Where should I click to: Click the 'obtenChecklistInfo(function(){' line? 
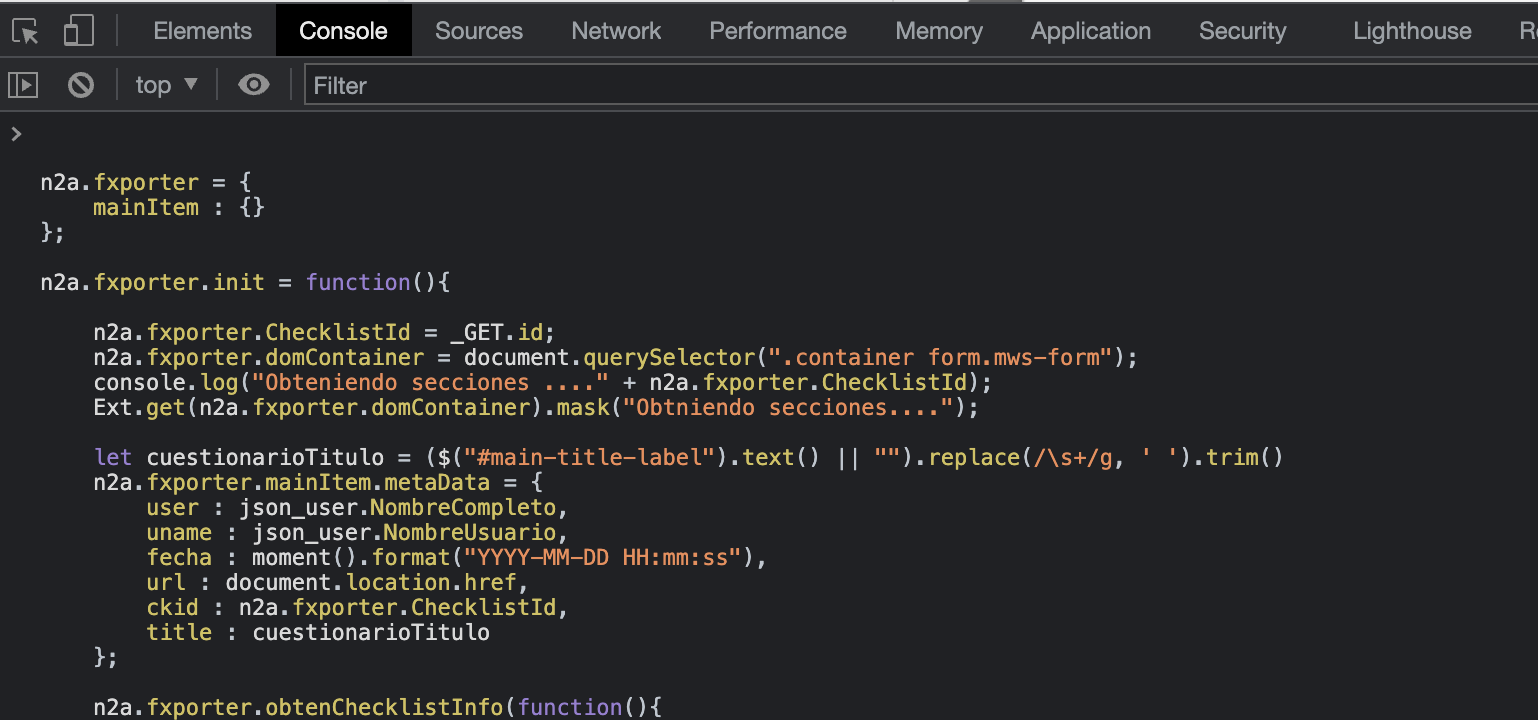coord(377,707)
